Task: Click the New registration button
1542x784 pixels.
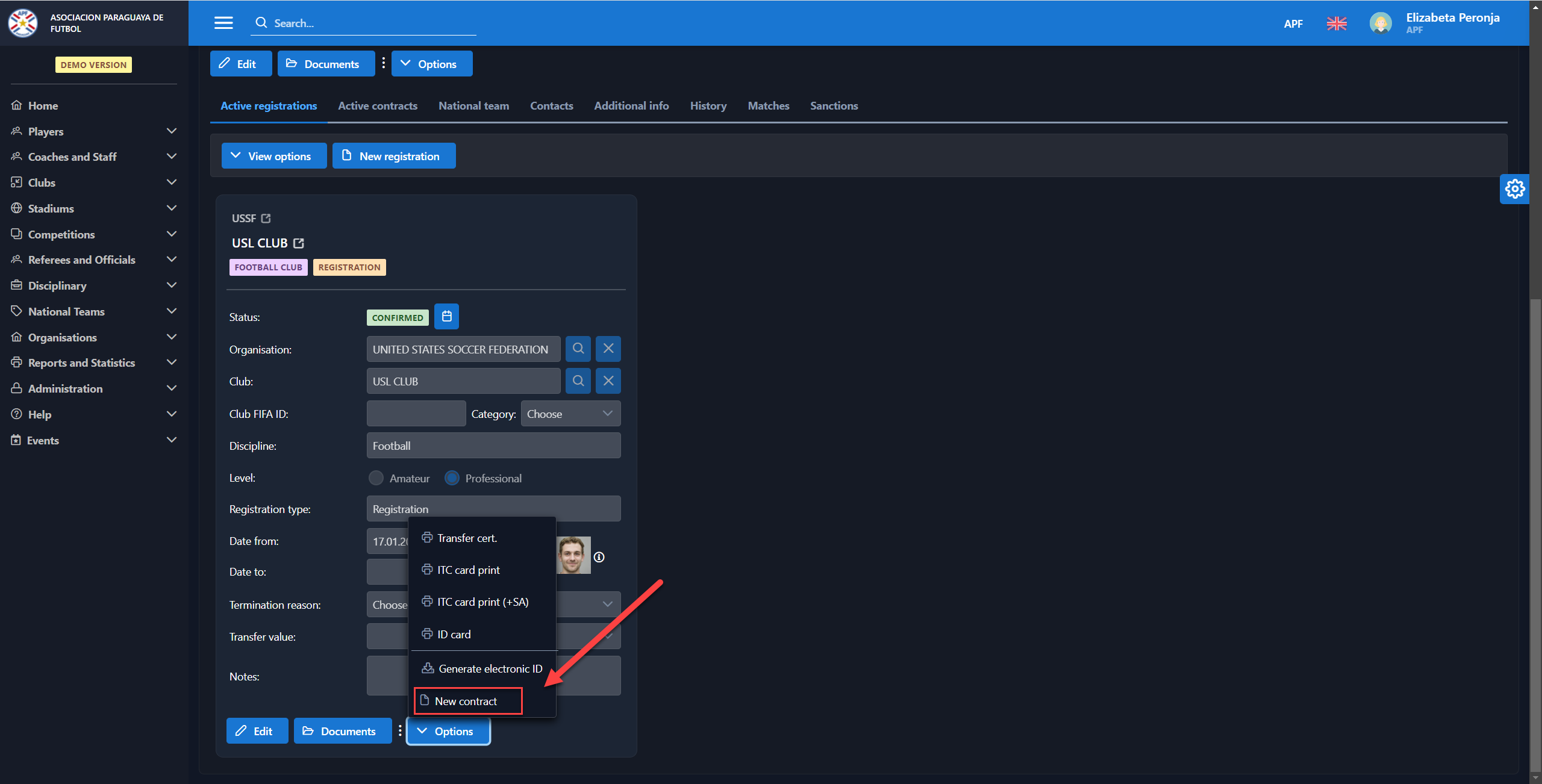Action: [x=394, y=156]
